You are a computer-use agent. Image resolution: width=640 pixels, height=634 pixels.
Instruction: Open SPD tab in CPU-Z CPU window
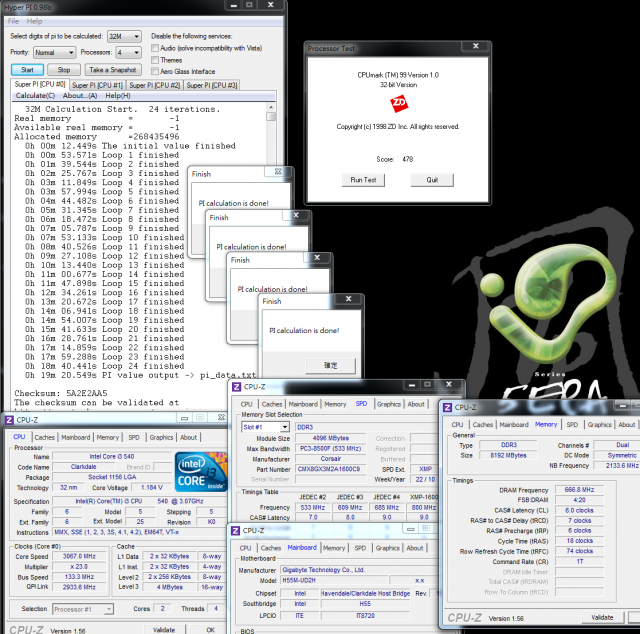click(134, 437)
